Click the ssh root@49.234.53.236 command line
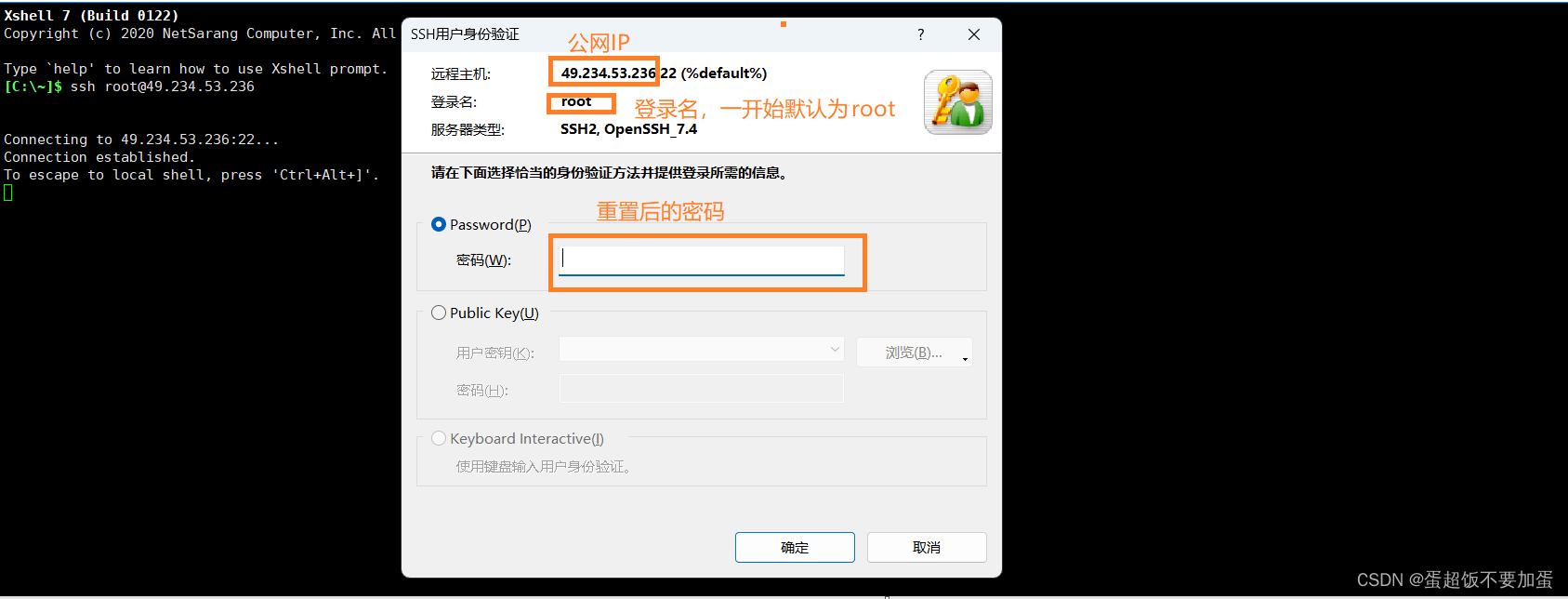 click(163, 87)
